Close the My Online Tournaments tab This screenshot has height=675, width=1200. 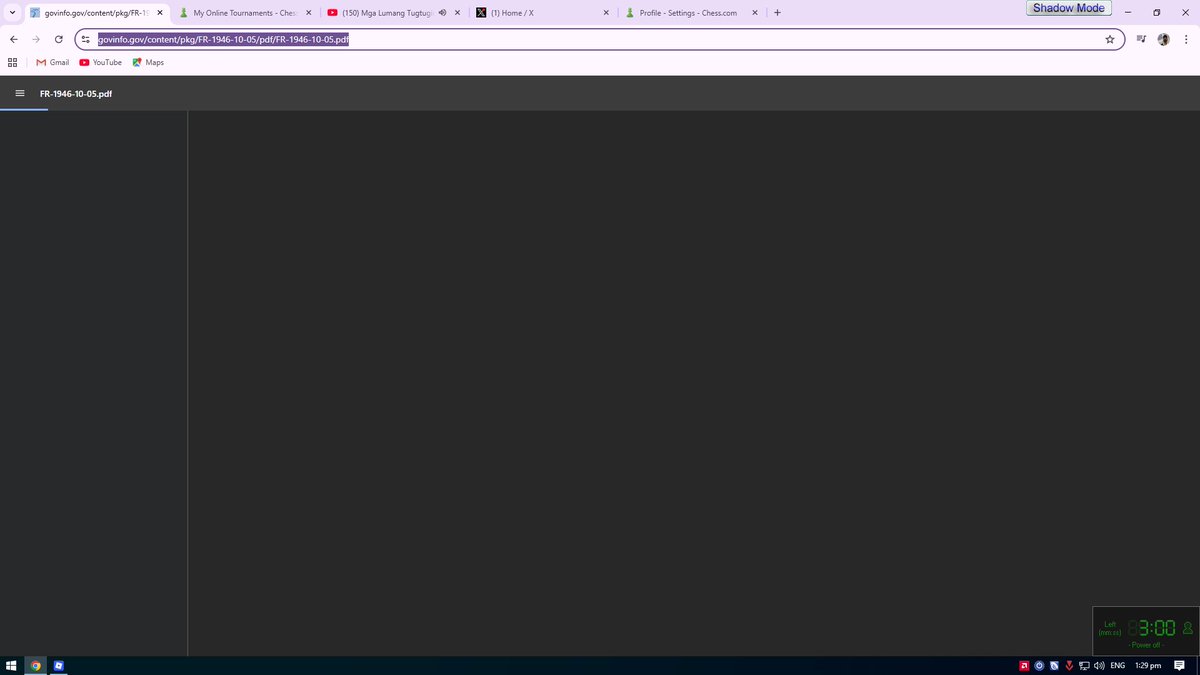[x=308, y=13]
